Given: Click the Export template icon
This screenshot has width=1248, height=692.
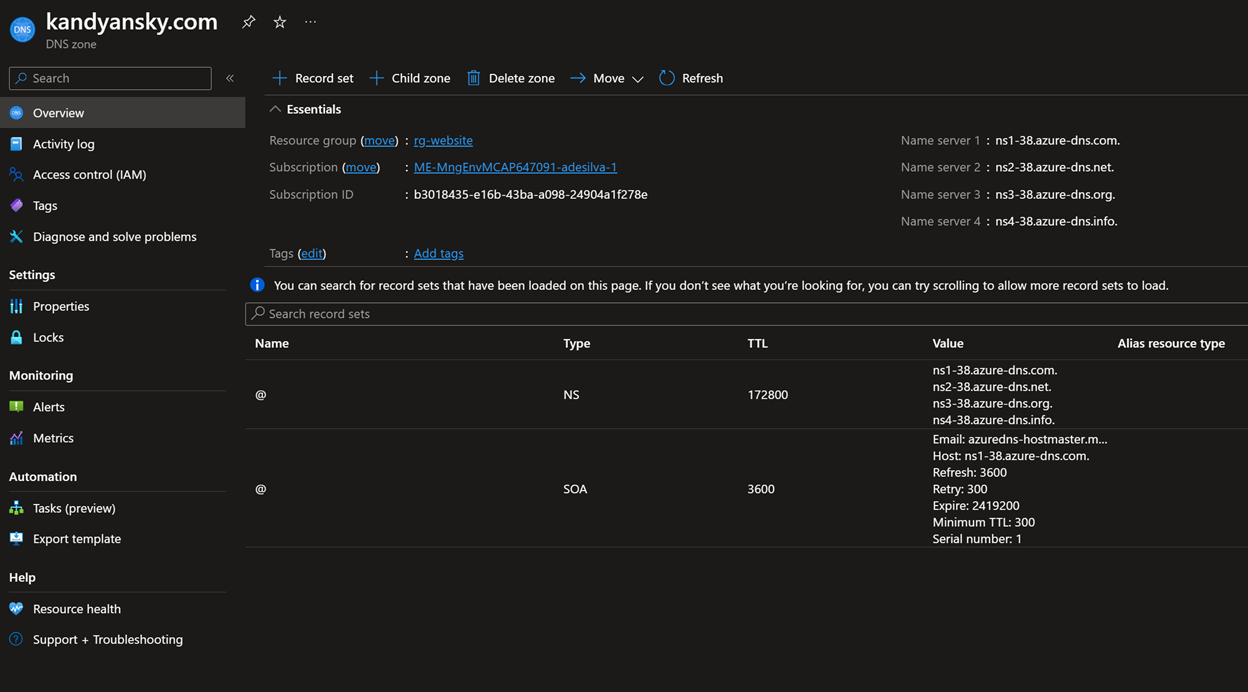Looking at the screenshot, I should [x=16, y=538].
